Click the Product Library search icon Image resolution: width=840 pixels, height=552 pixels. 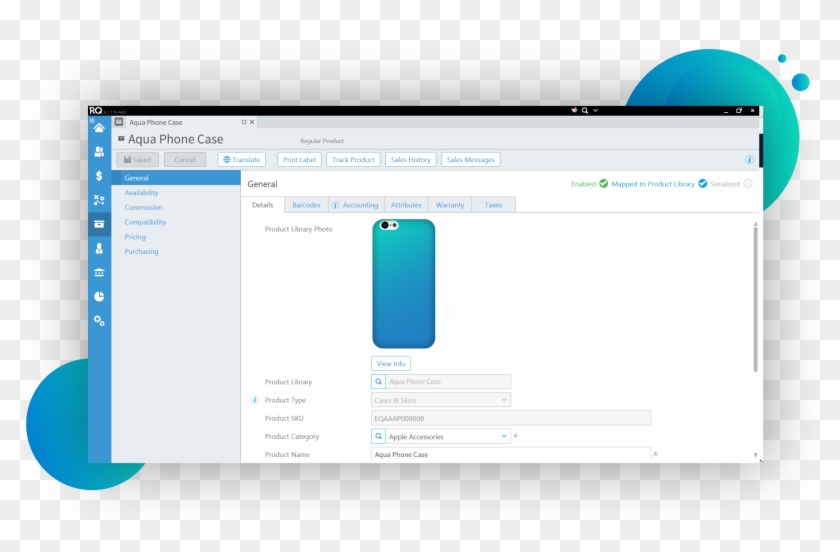click(378, 382)
